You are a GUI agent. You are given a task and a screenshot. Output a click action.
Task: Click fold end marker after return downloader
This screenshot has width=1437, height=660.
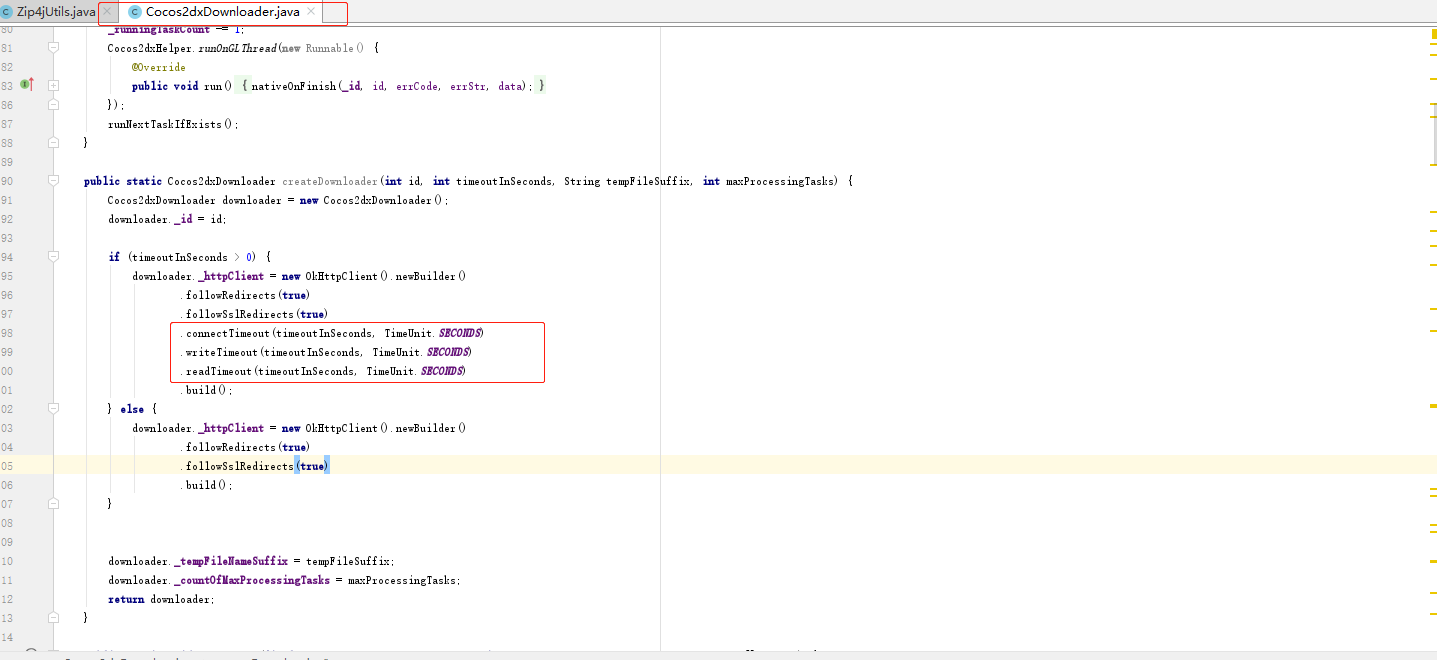click(54, 618)
